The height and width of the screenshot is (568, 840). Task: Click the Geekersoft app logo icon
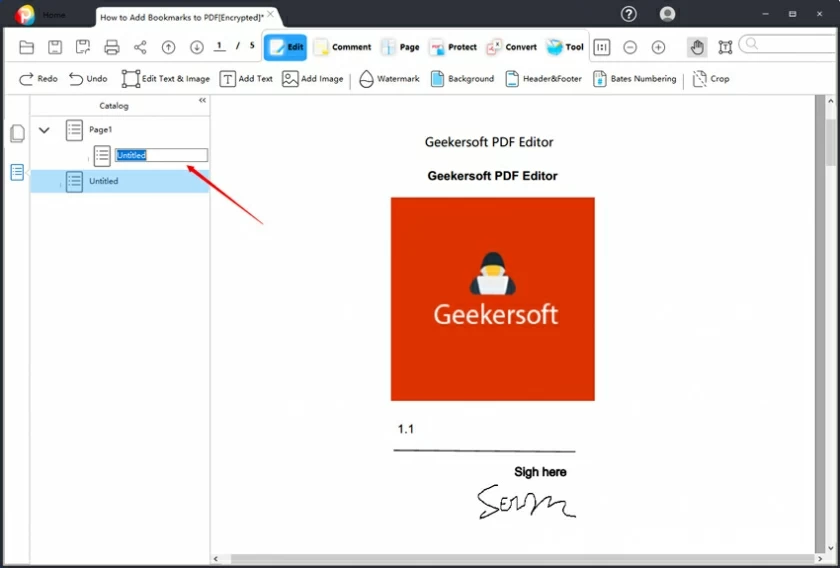[x=24, y=15]
